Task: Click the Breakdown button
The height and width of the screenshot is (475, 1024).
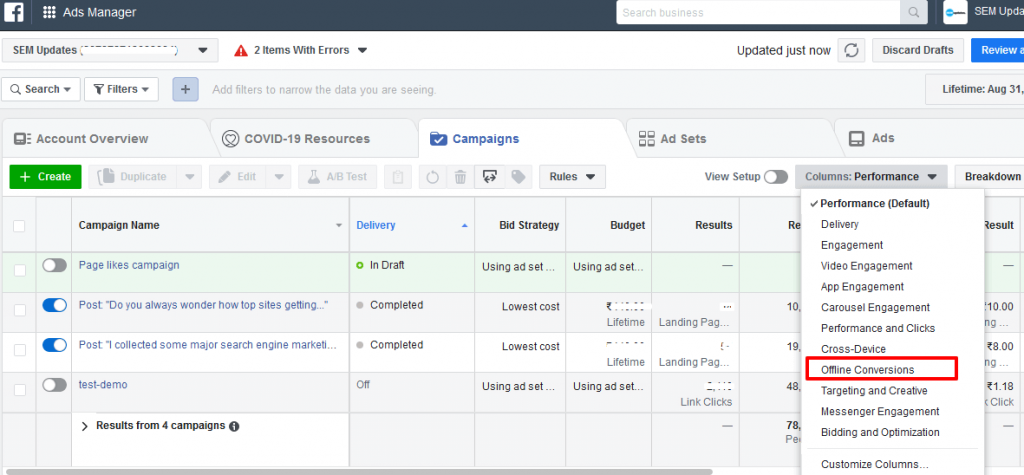Action: click(990, 176)
